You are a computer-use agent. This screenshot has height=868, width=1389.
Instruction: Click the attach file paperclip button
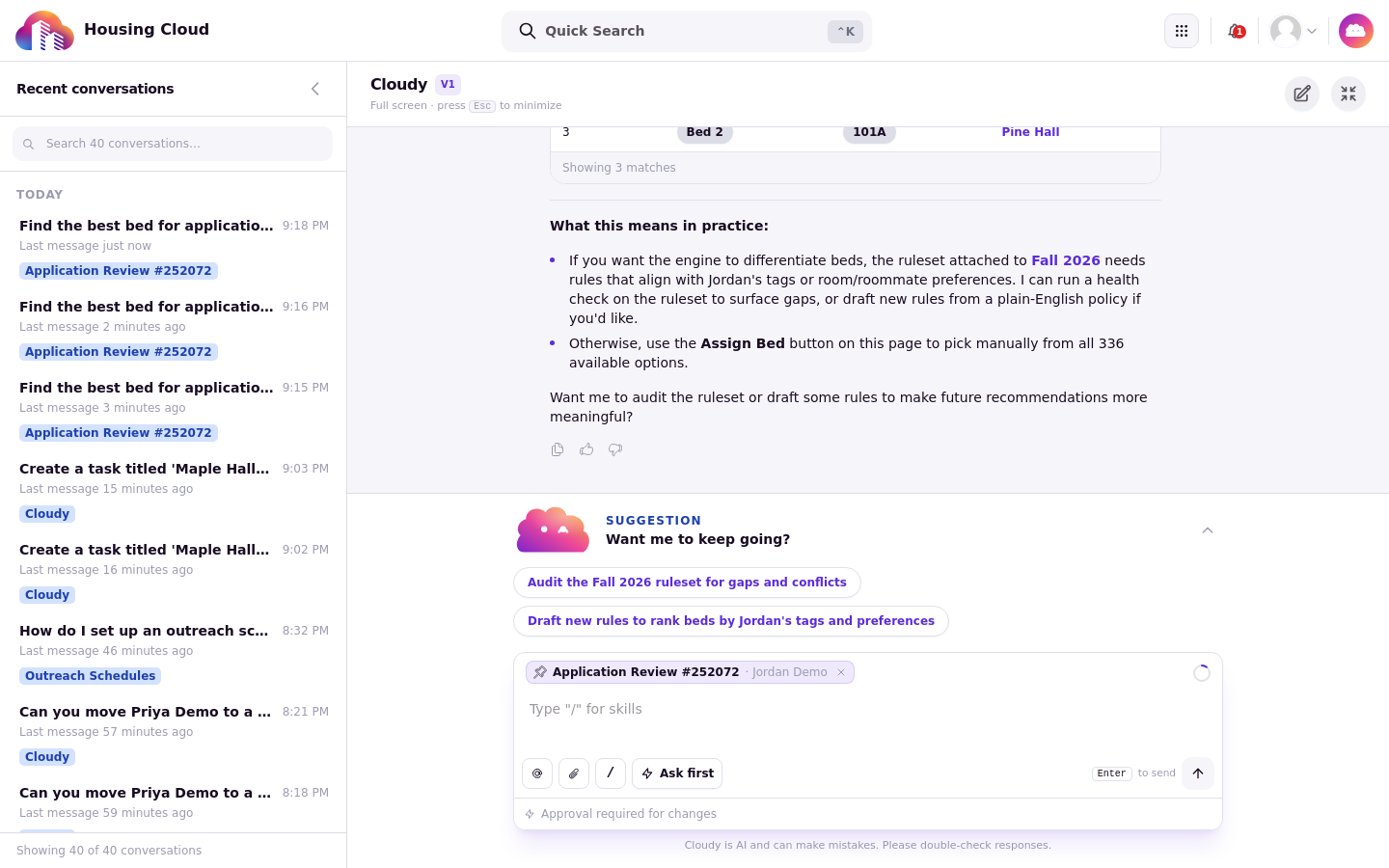pos(574,773)
